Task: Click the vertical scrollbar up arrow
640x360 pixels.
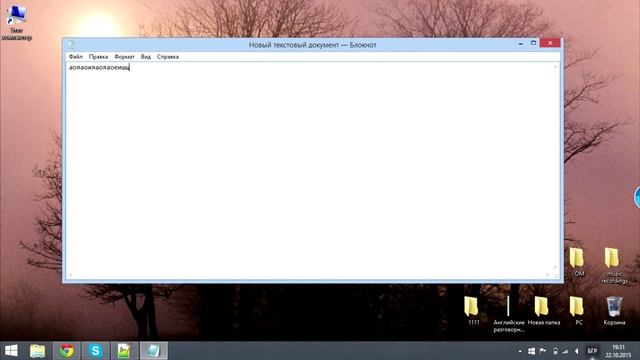Action: (555, 67)
